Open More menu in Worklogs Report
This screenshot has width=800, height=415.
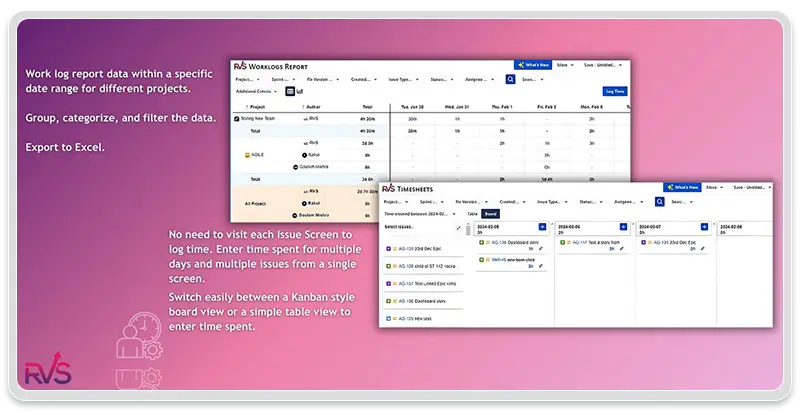tap(565, 65)
